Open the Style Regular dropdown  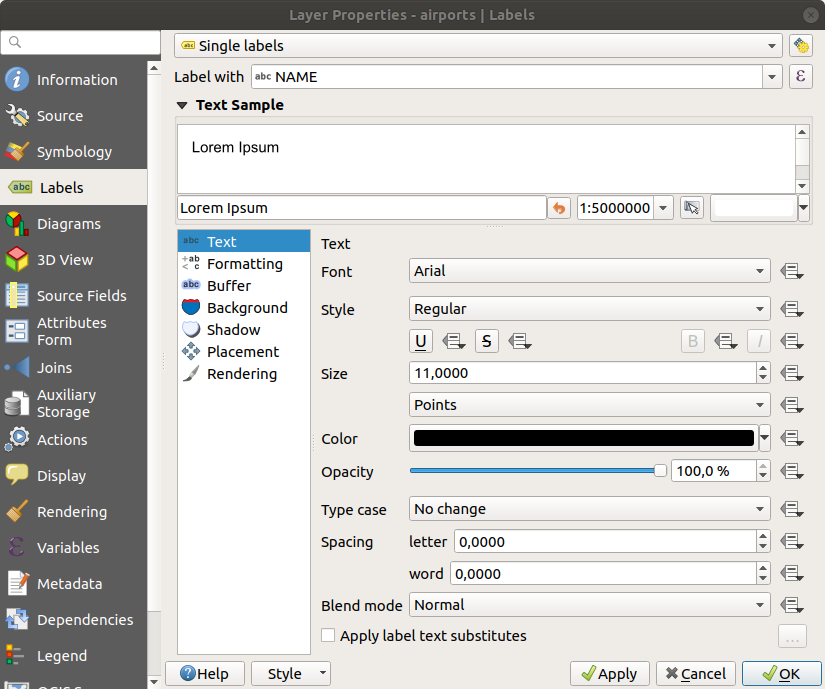[x=590, y=309]
